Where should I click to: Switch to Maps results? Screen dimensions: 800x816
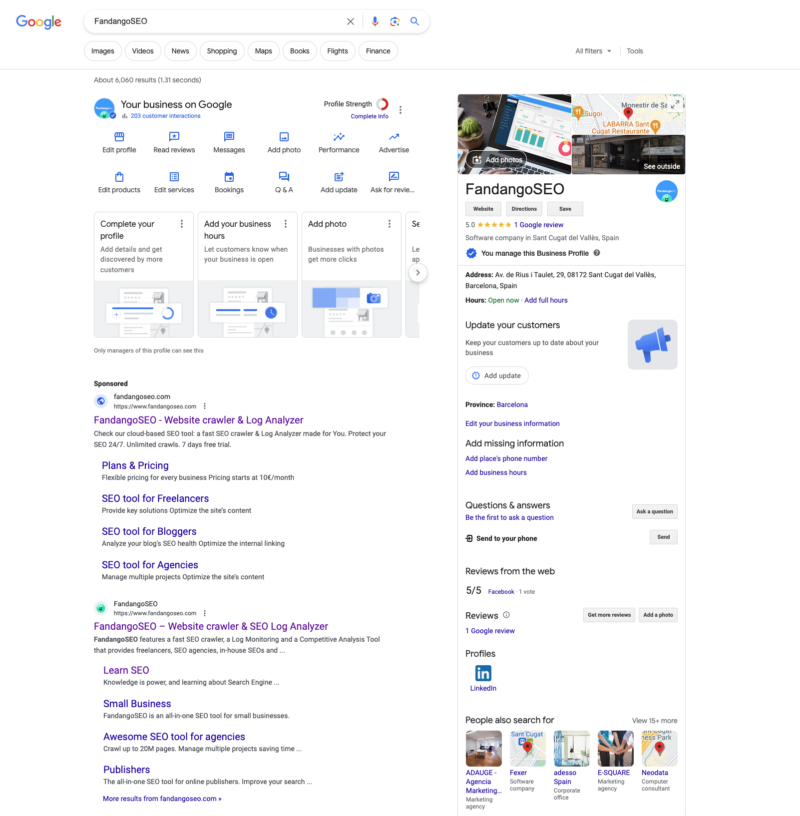pos(263,51)
